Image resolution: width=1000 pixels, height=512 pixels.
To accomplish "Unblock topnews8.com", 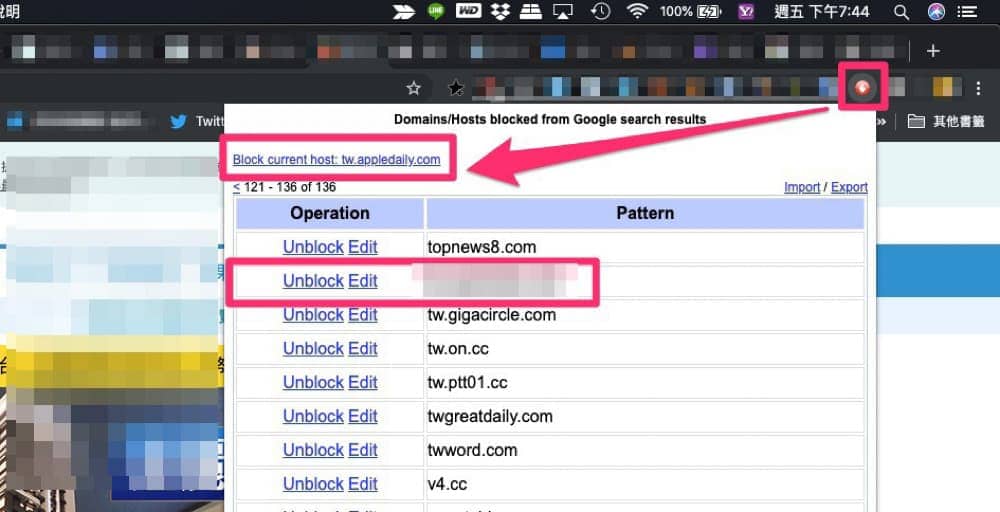I will [x=313, y=247].
